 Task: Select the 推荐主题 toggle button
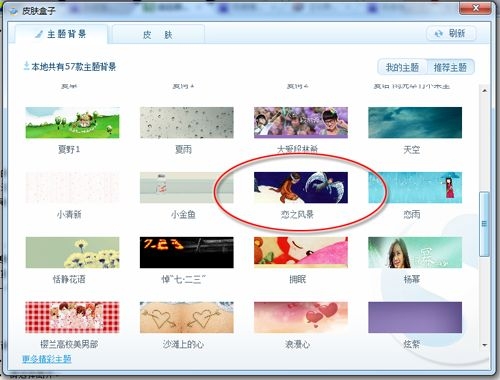tap(450, 67)
